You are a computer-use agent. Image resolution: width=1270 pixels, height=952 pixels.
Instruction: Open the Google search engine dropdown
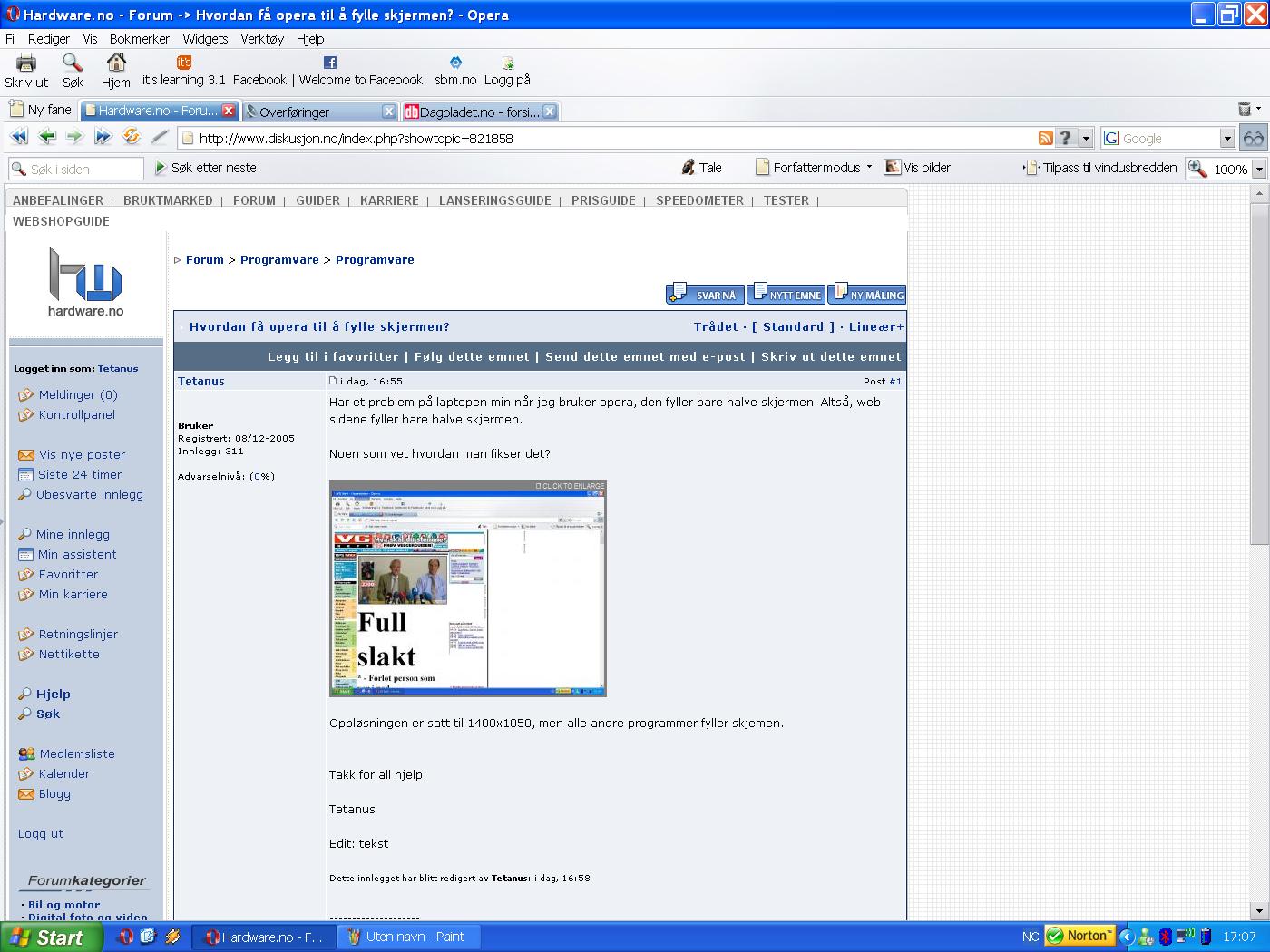pyautogui.click(x=1227, y=139)
